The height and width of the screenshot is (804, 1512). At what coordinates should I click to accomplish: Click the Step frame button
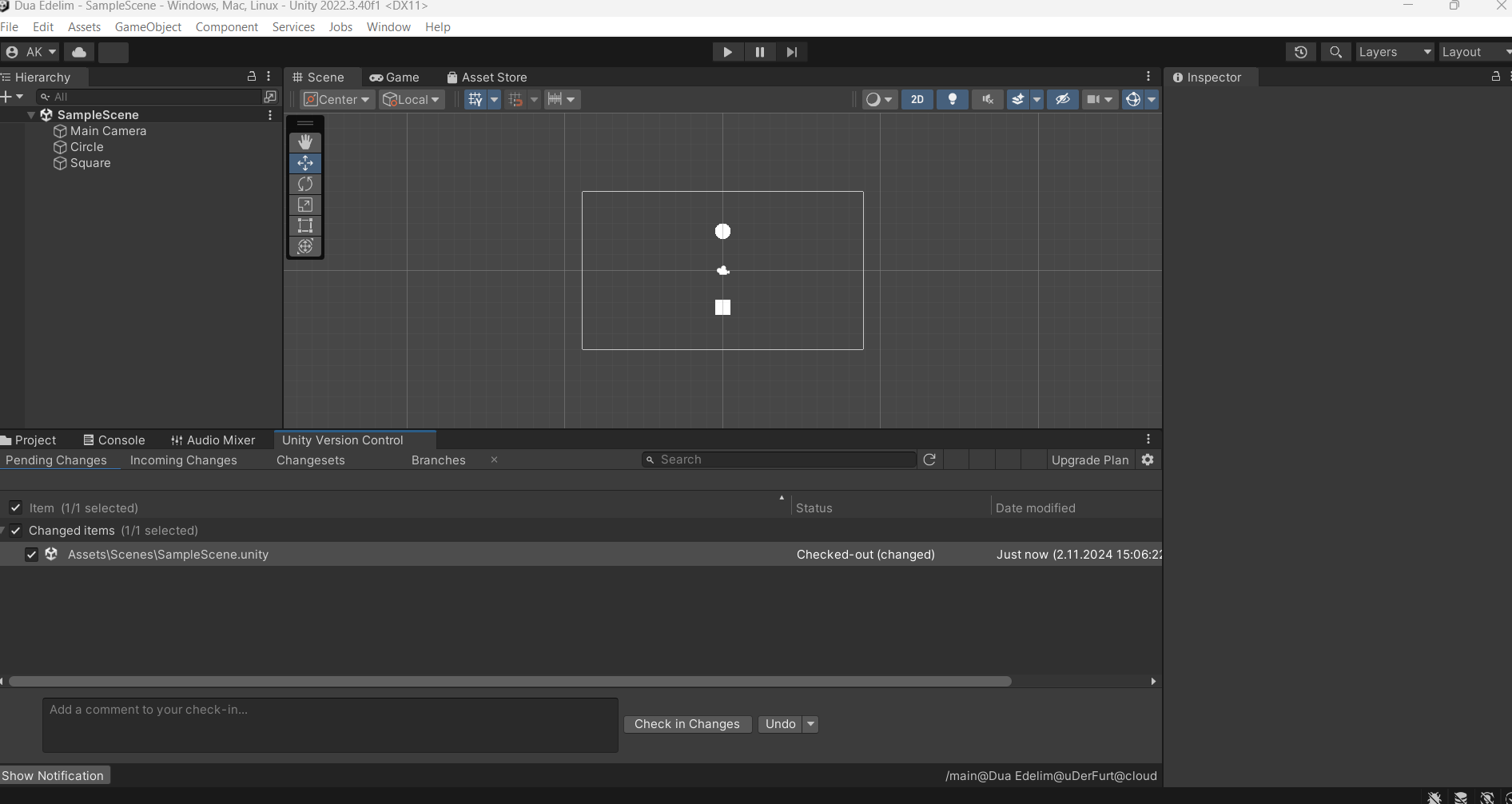(792, 52)
